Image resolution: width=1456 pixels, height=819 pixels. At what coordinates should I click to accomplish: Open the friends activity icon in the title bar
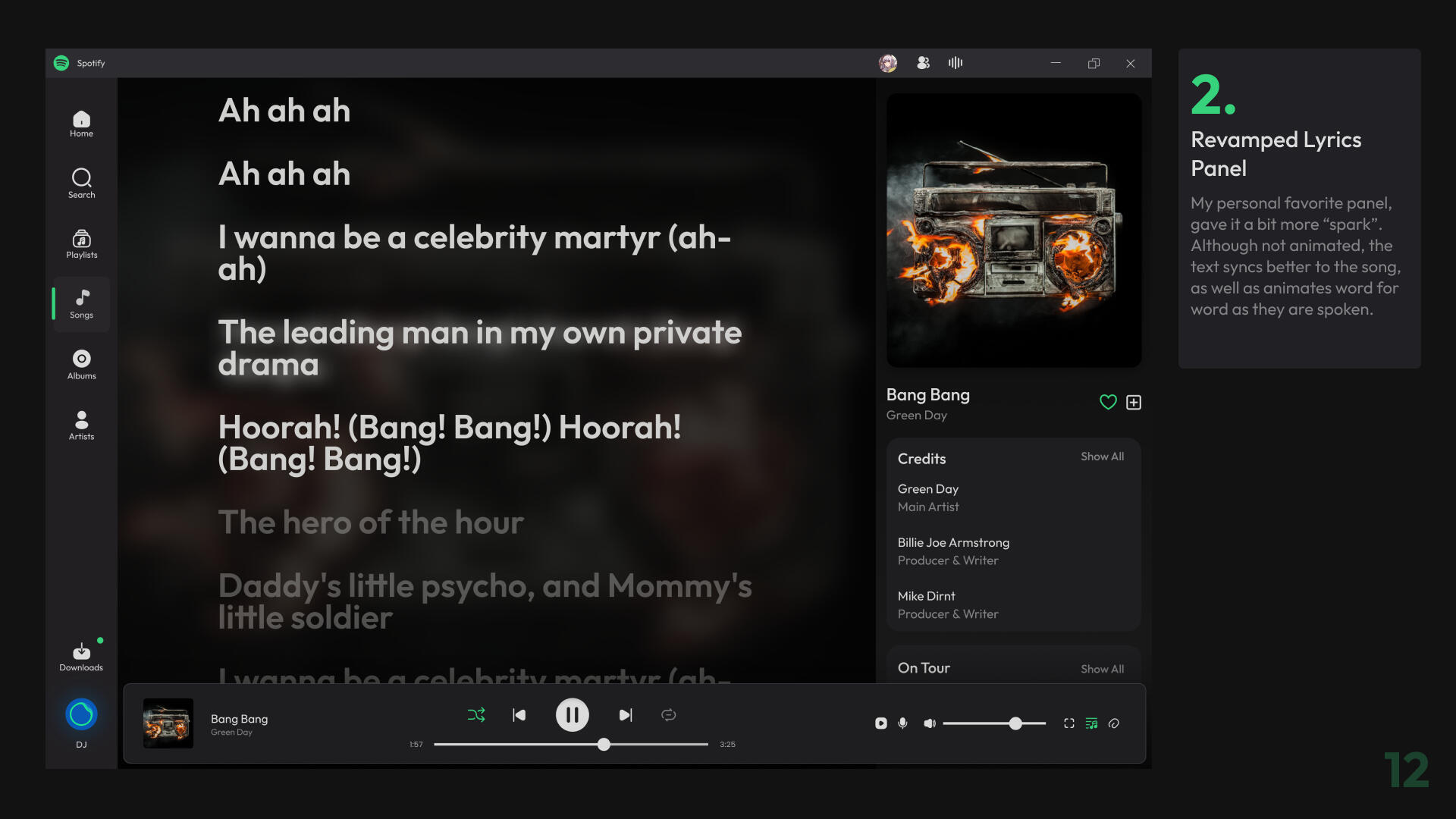click(x=923, y=63)
